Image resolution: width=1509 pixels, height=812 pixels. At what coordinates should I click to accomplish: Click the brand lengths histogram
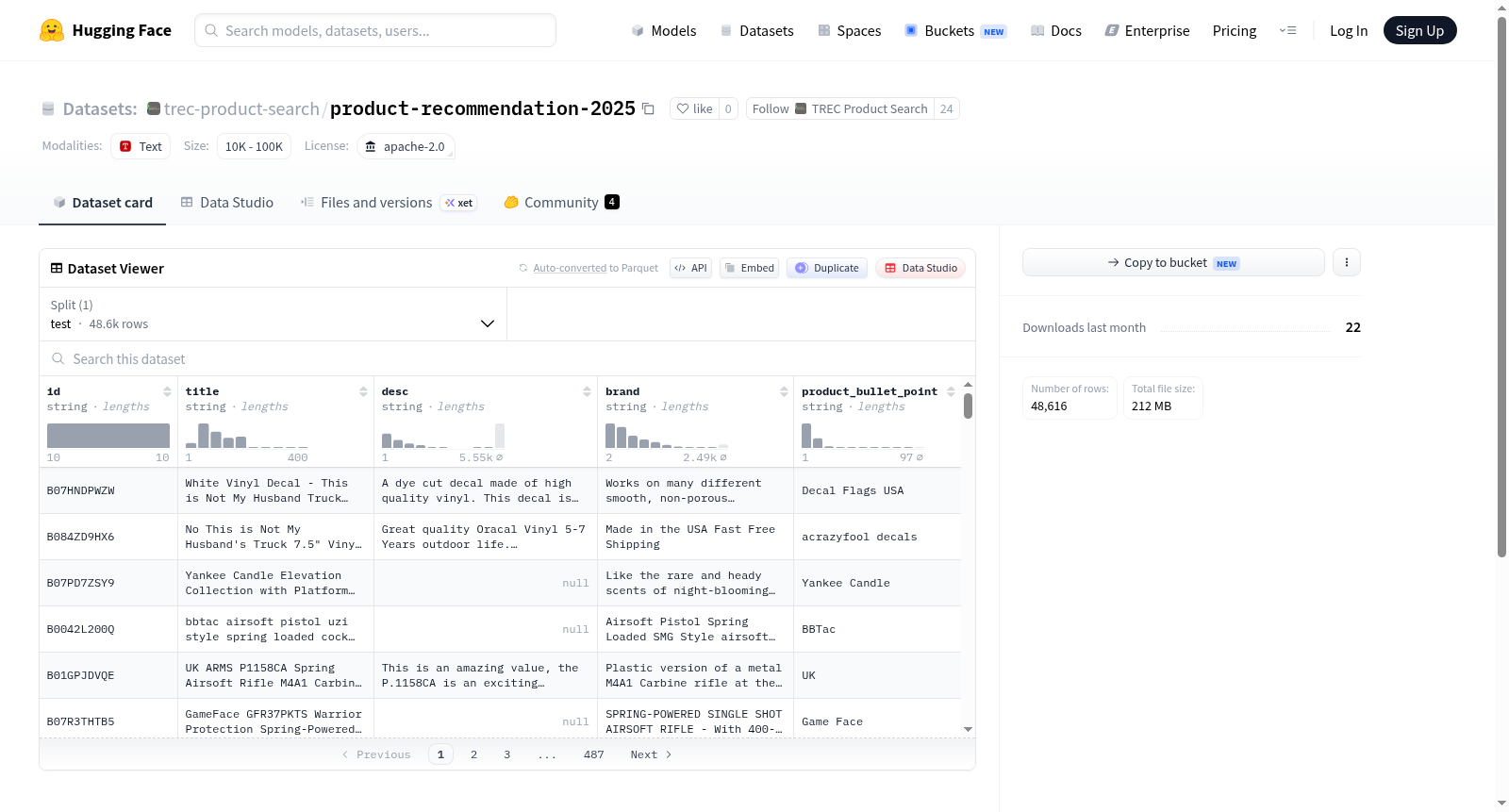667,436
